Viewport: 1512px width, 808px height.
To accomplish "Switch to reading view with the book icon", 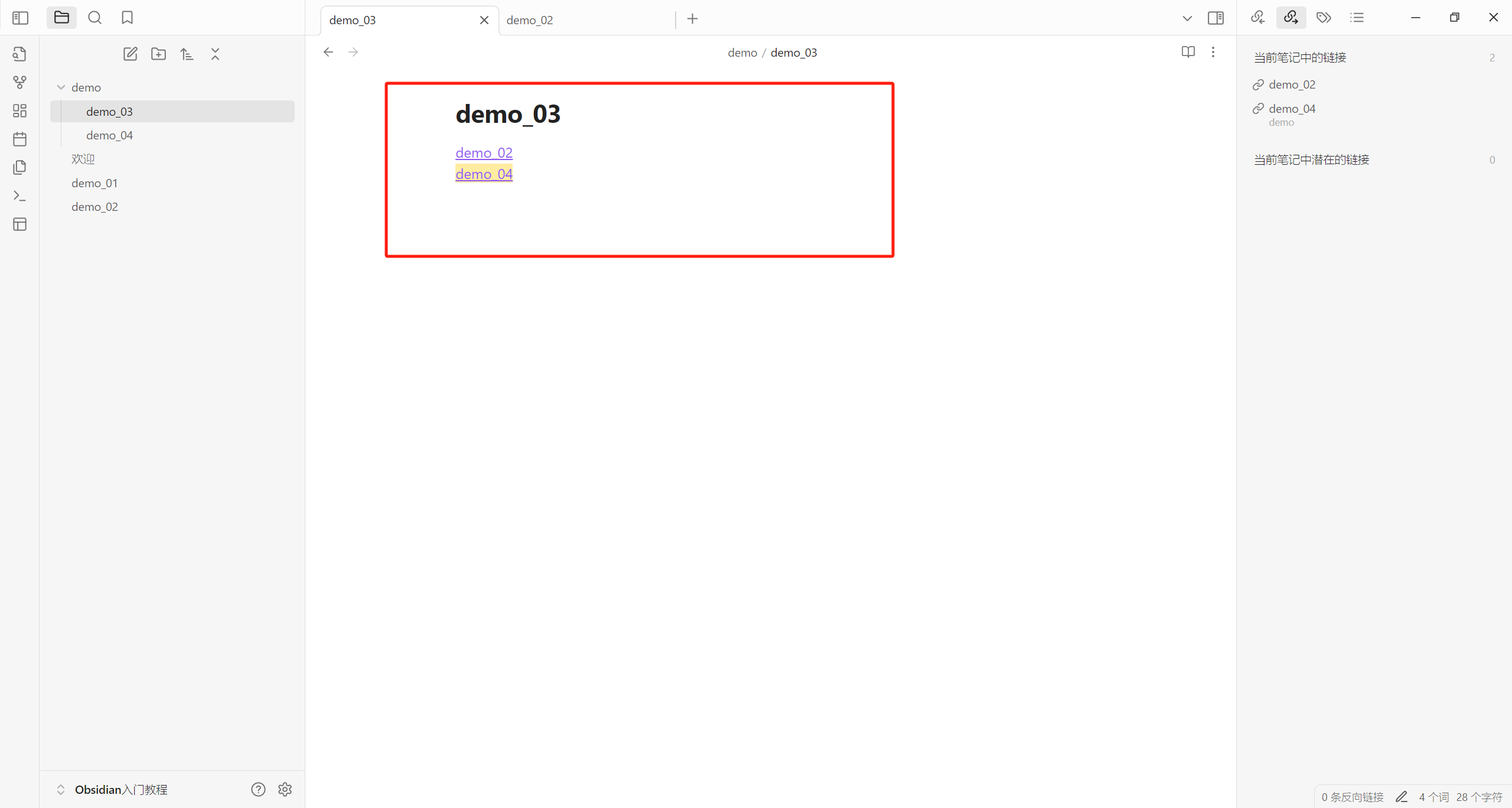I will 1188,52.
